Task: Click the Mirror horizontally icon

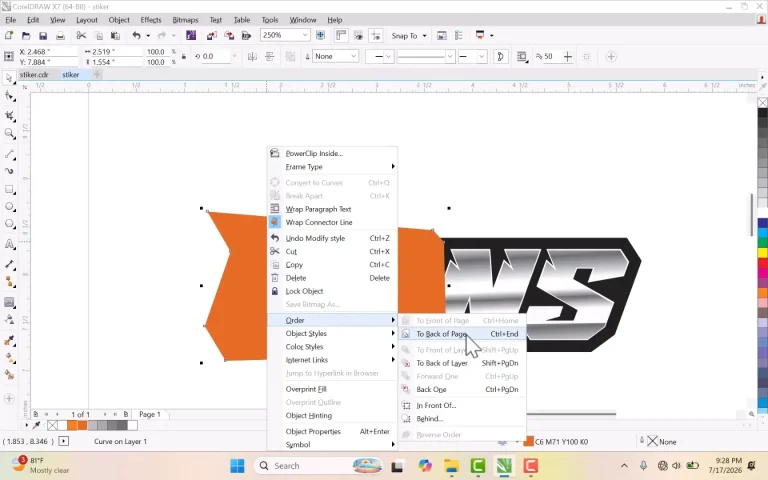Action: (x=252, y=57)
